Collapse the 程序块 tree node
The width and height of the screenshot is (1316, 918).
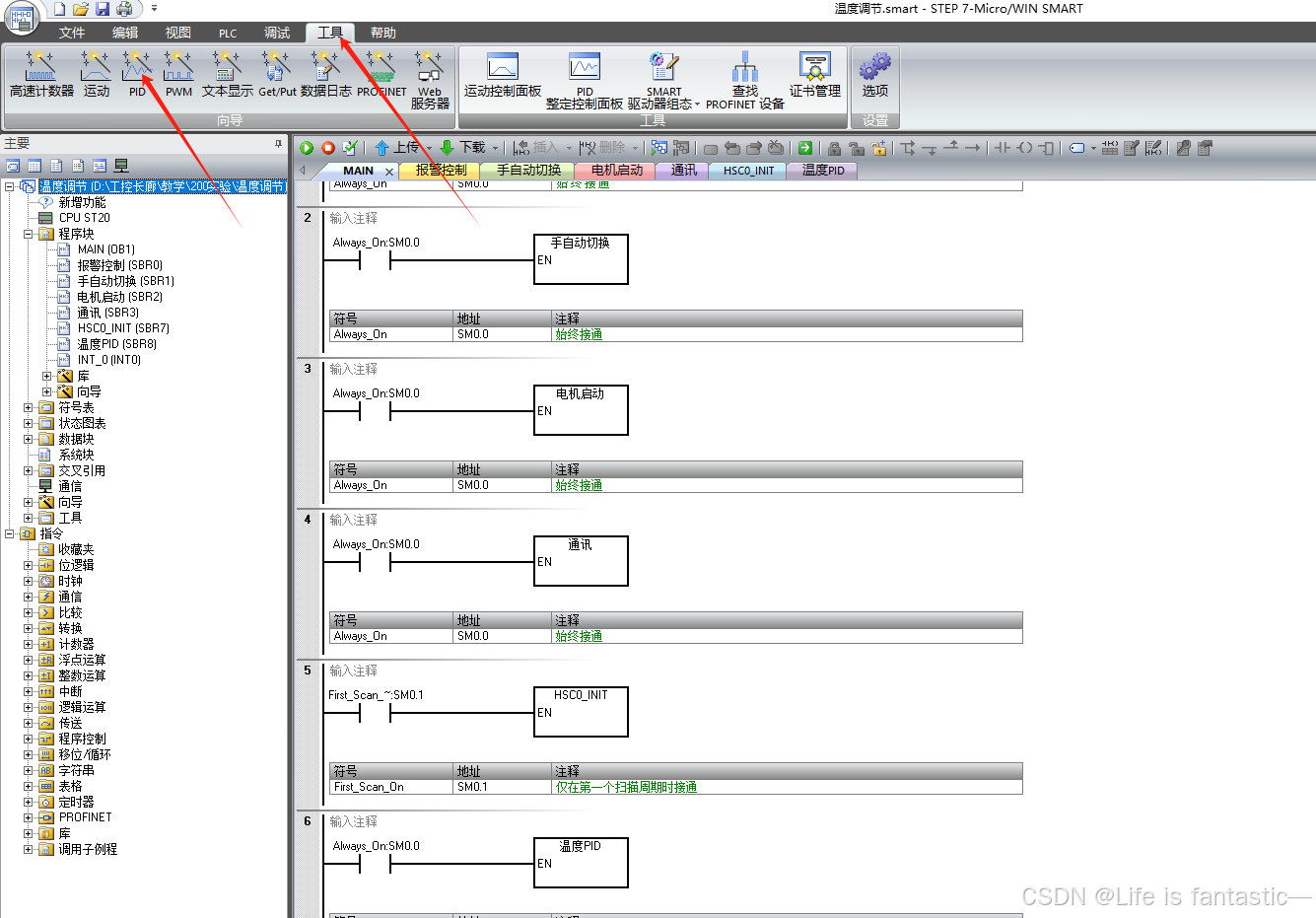click(x=29, y=234)
